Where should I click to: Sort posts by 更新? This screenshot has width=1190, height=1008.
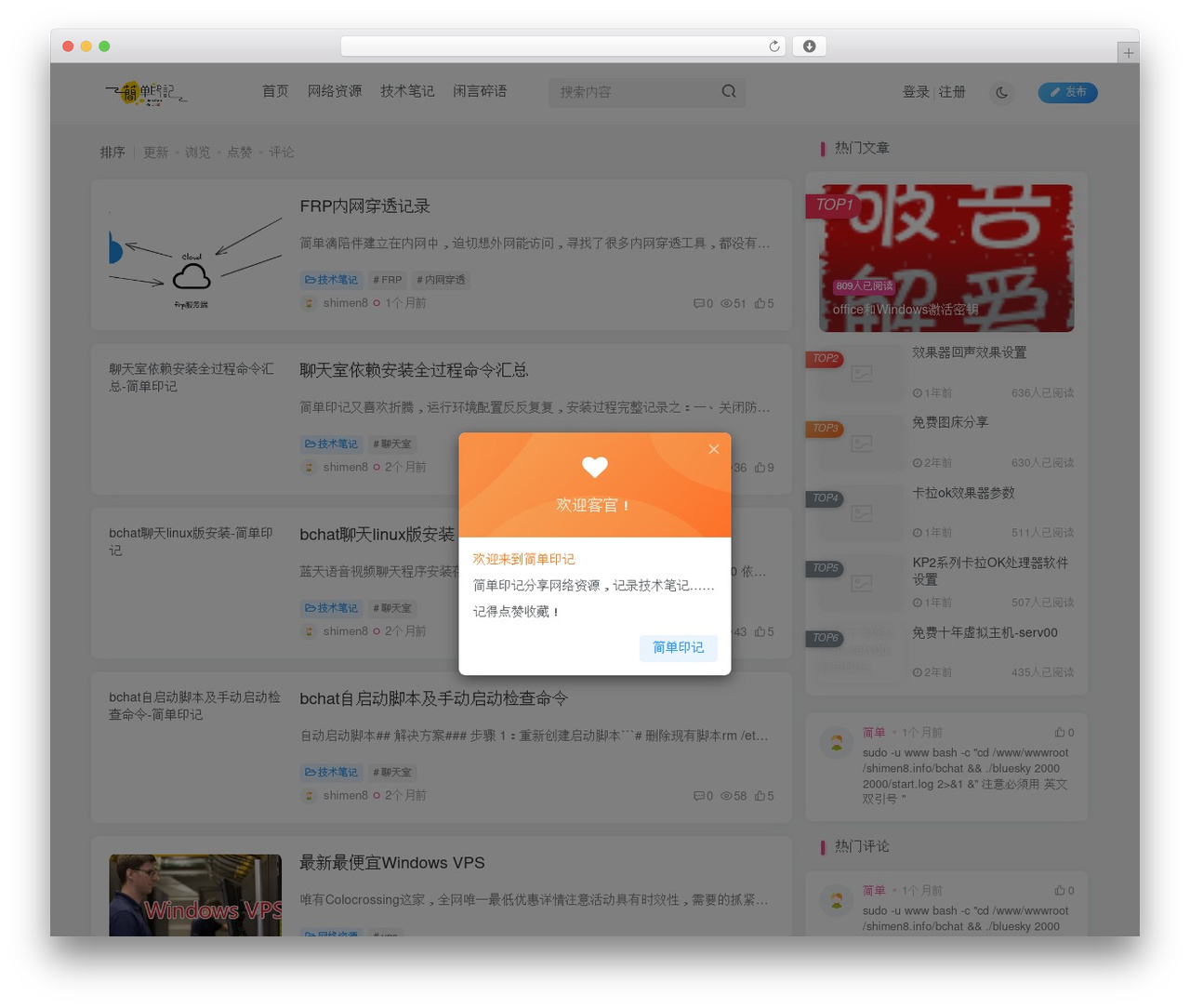click(x=155, y=153)
